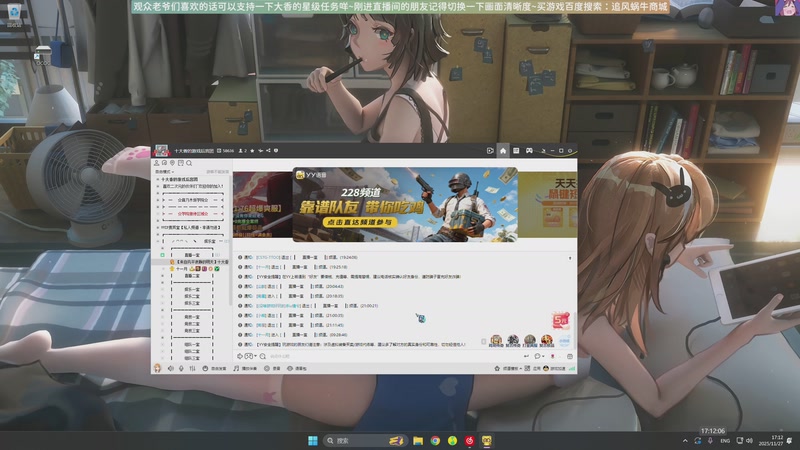This screenshot has width=800, height=450.
Task: Open Google Chrome from taskbar
Action: point(435,440)
